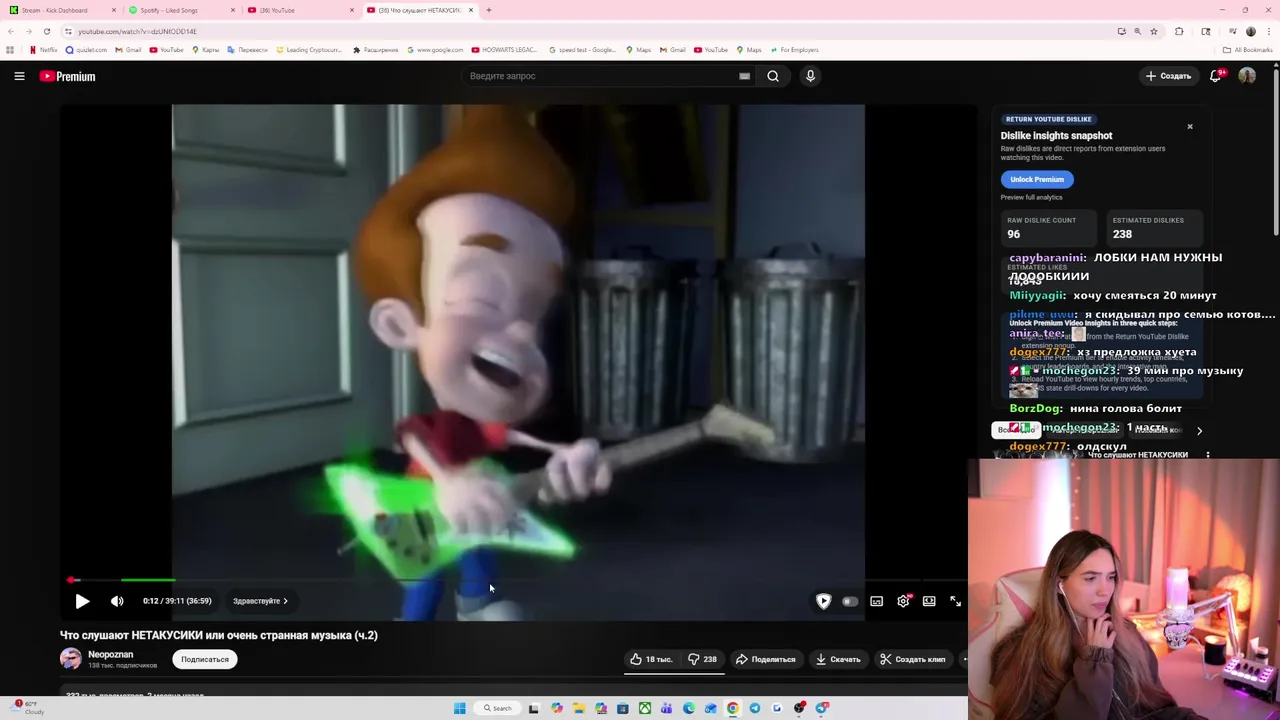Open the player settings gear

pyautogui.click(x=903, y=601)
